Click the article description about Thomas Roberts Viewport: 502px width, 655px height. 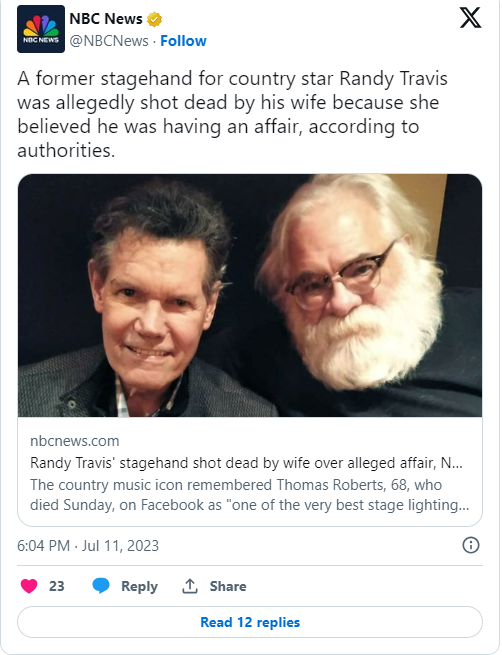point(250,495)
